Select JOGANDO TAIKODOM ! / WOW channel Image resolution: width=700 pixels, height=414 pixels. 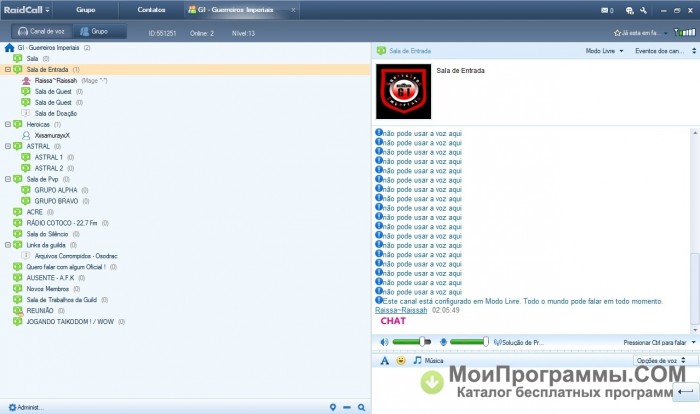pyautogui.click(x=70, y=322)
